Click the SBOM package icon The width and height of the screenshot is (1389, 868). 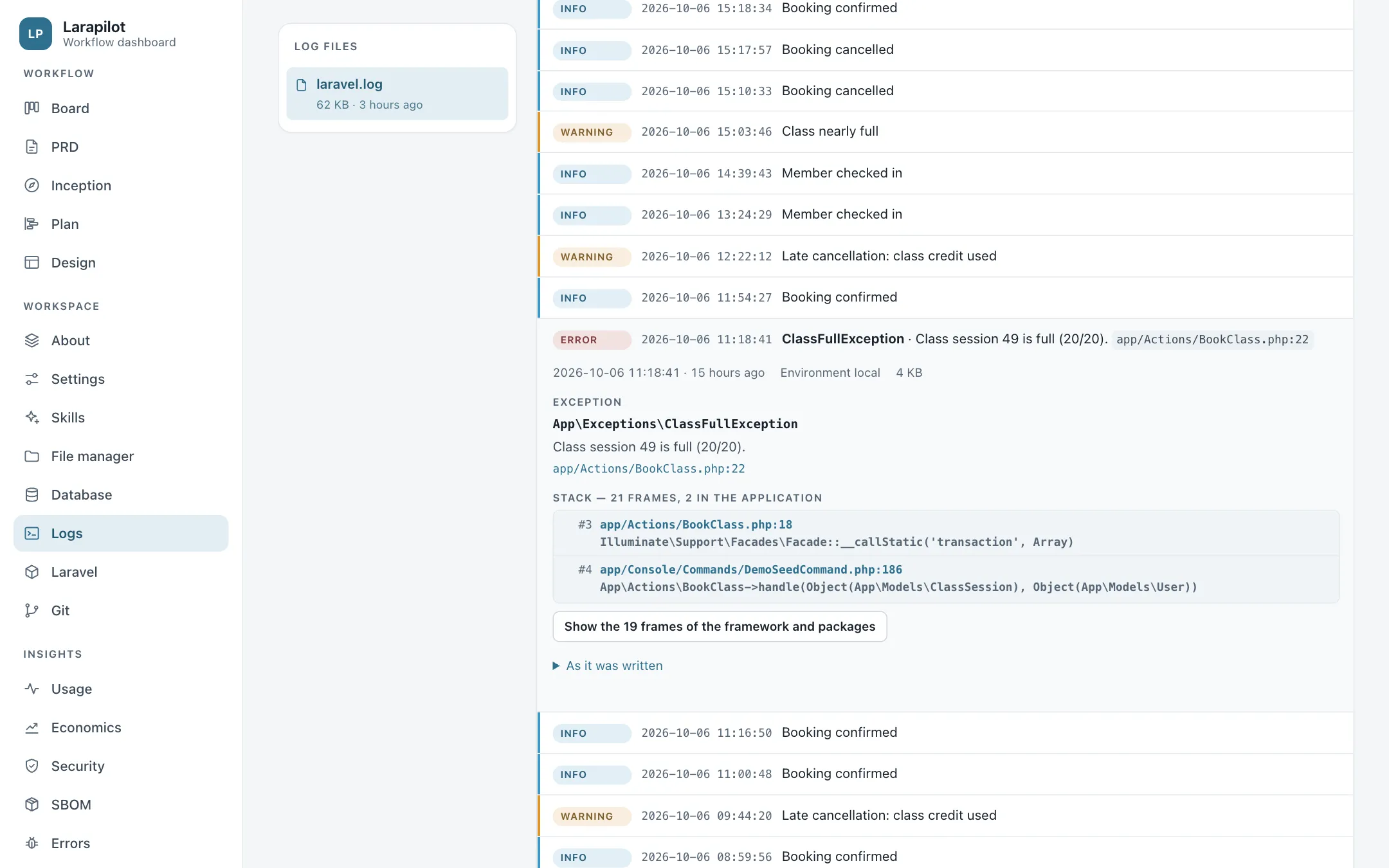coord(32,804)
